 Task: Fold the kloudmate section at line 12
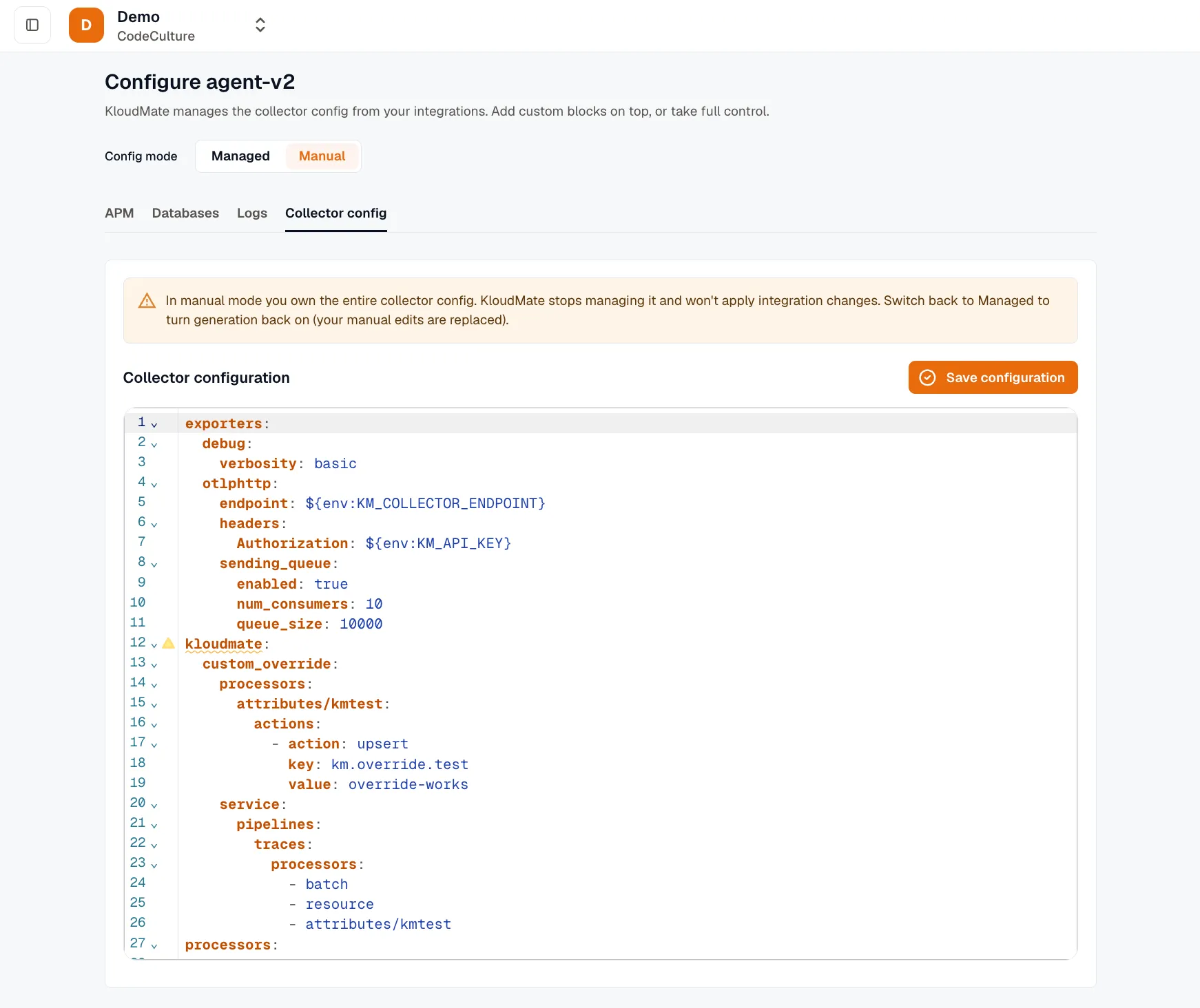click(x=154, y=645)
